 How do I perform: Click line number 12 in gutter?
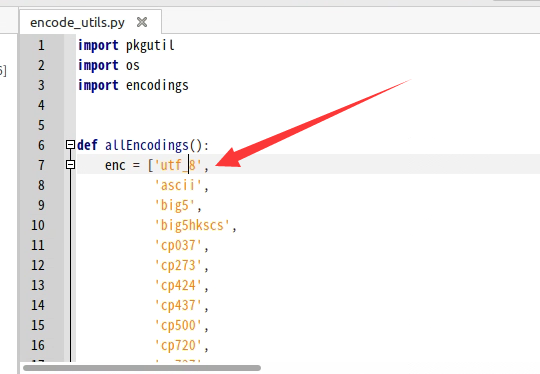pos(38,265)
